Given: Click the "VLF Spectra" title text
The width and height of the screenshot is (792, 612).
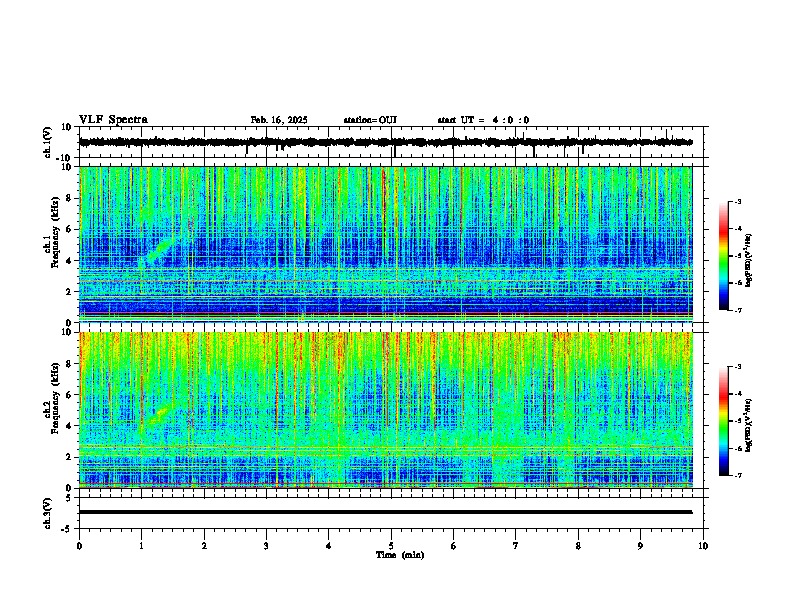Looking at the screenshot, I should 113,120.
